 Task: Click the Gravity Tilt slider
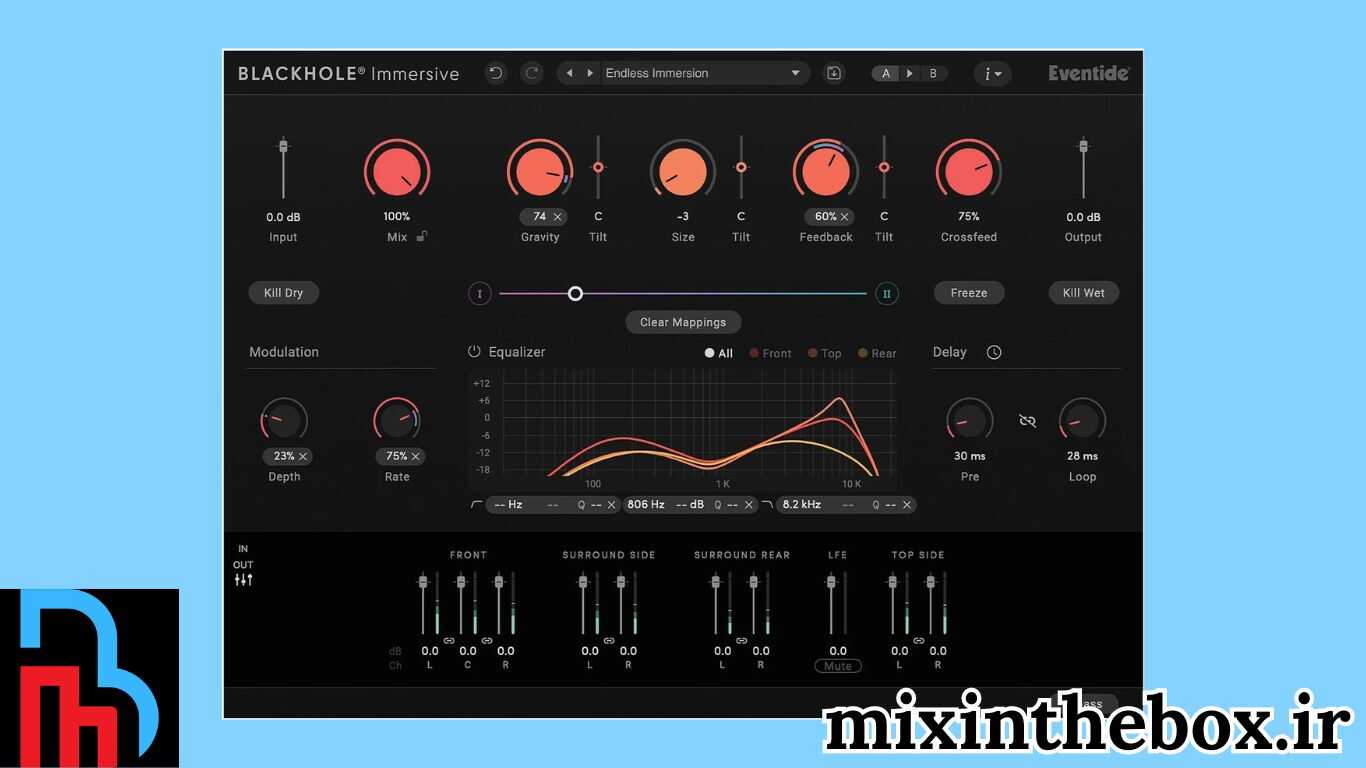(598, 167)
